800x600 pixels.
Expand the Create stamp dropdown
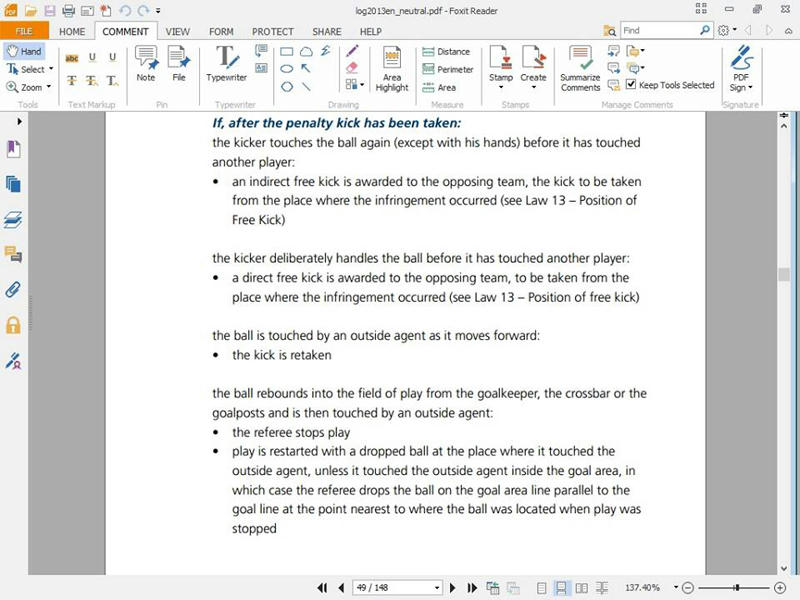(x=533, y=88)
